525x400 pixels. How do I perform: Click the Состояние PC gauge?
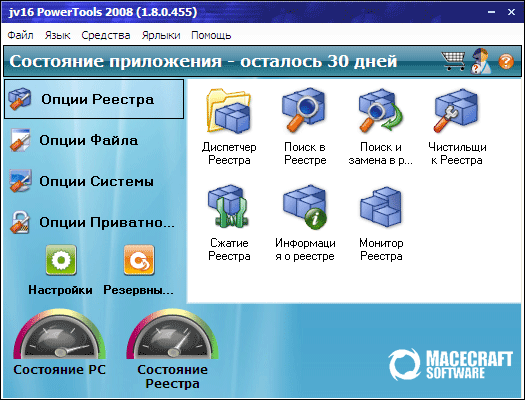60,334
